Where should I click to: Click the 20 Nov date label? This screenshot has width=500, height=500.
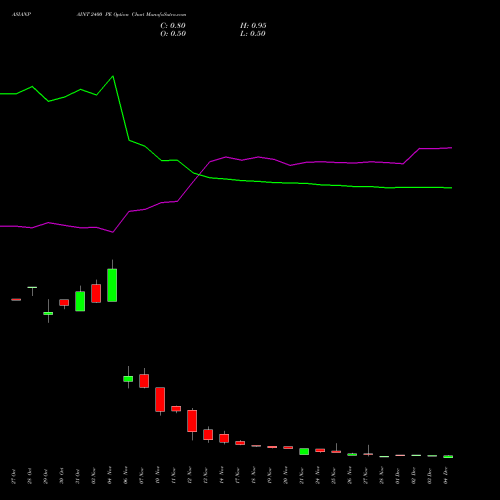click(286, 476)
